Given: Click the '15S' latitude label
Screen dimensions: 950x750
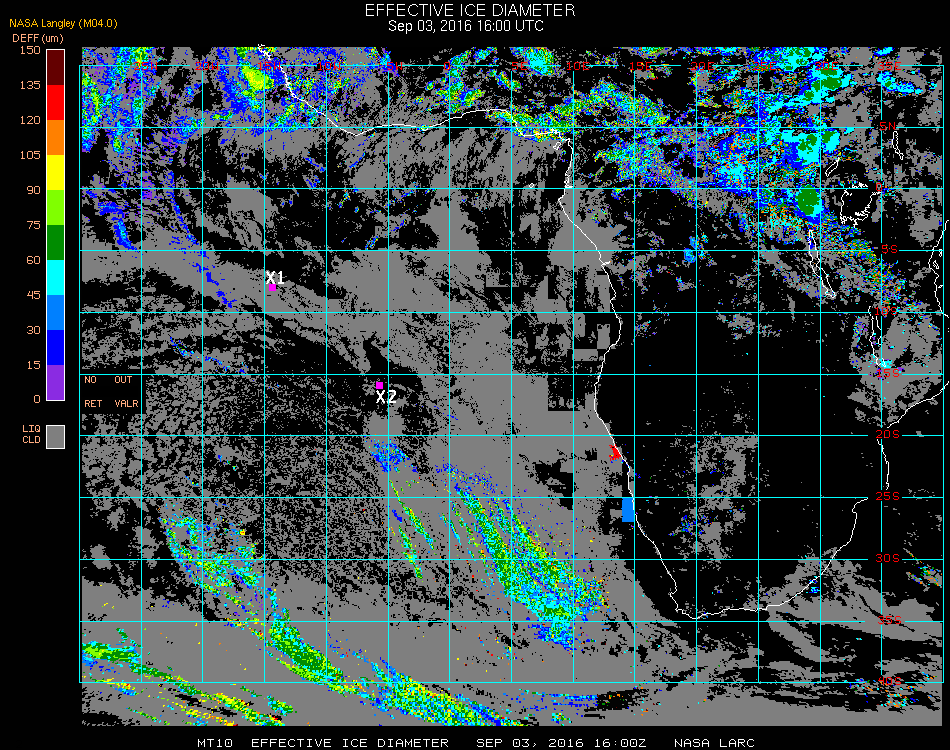Looking at the screenshot, I should 888,373.
